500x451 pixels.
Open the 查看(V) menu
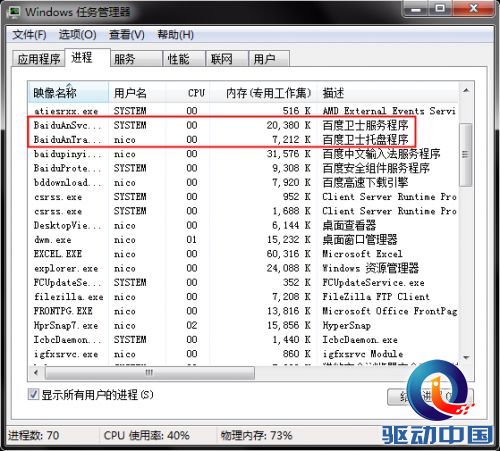pyautogui.click(x=127, y=35)
